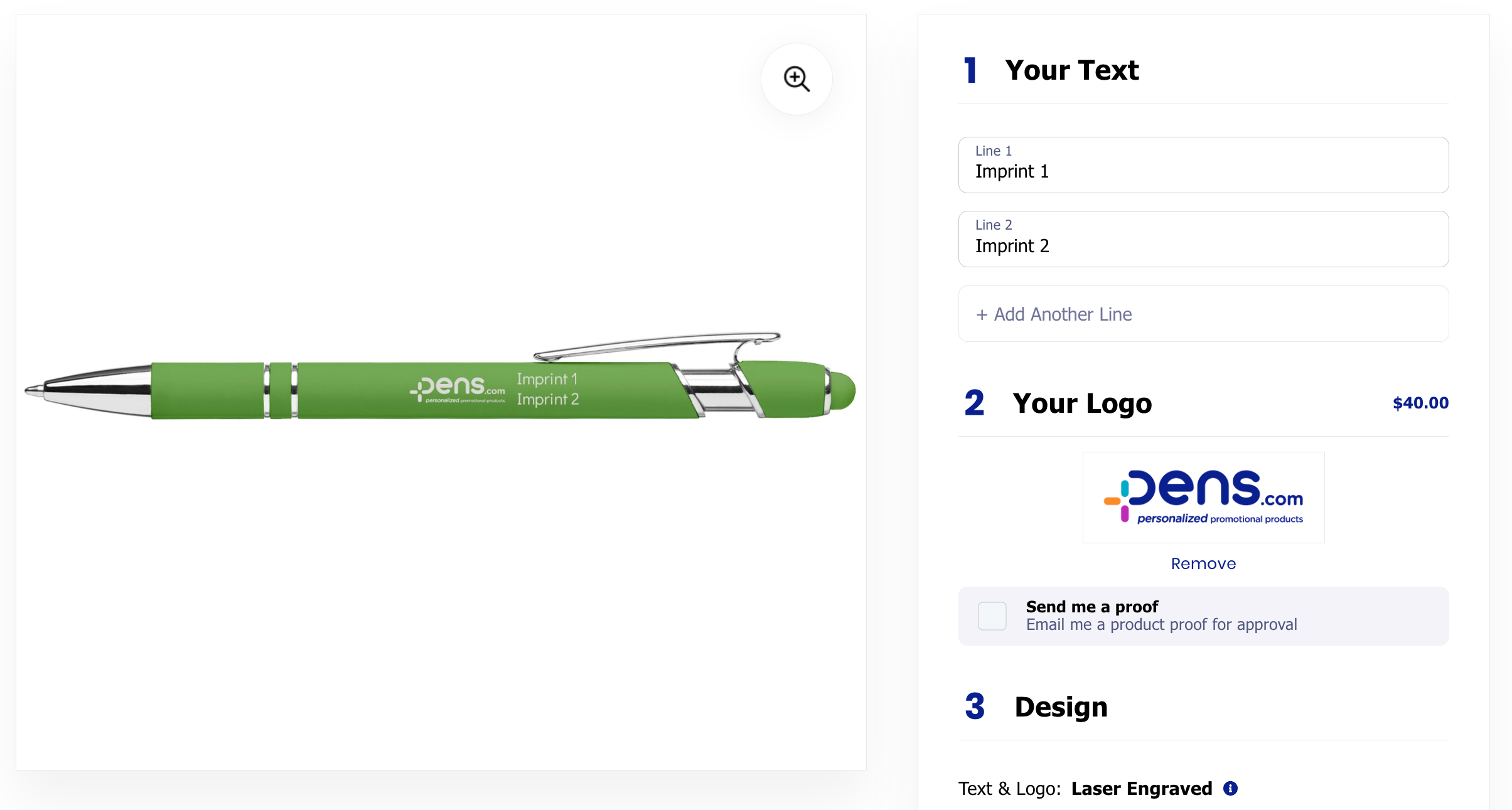Click the step 1 number badge
Image resolution: width=1512 pixels, height=810 pixels.
(x=970, y=70)
